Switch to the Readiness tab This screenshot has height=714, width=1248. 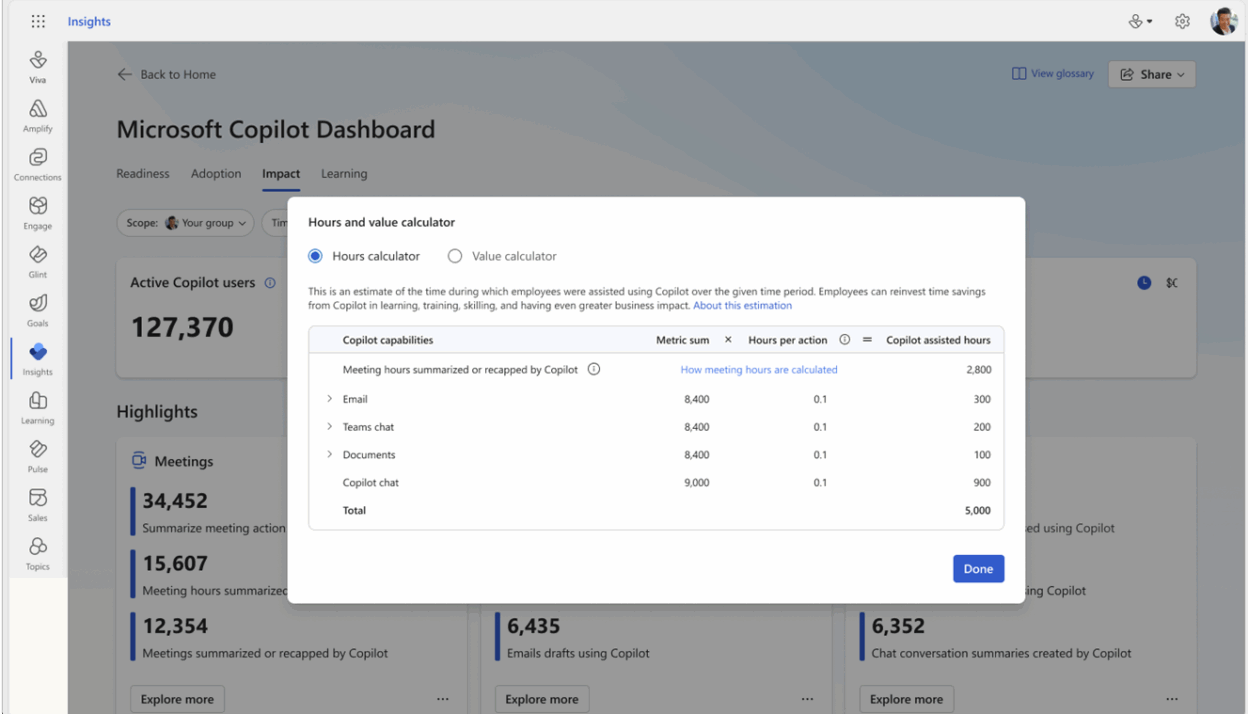pyautogui.click(x=143, y=174)
